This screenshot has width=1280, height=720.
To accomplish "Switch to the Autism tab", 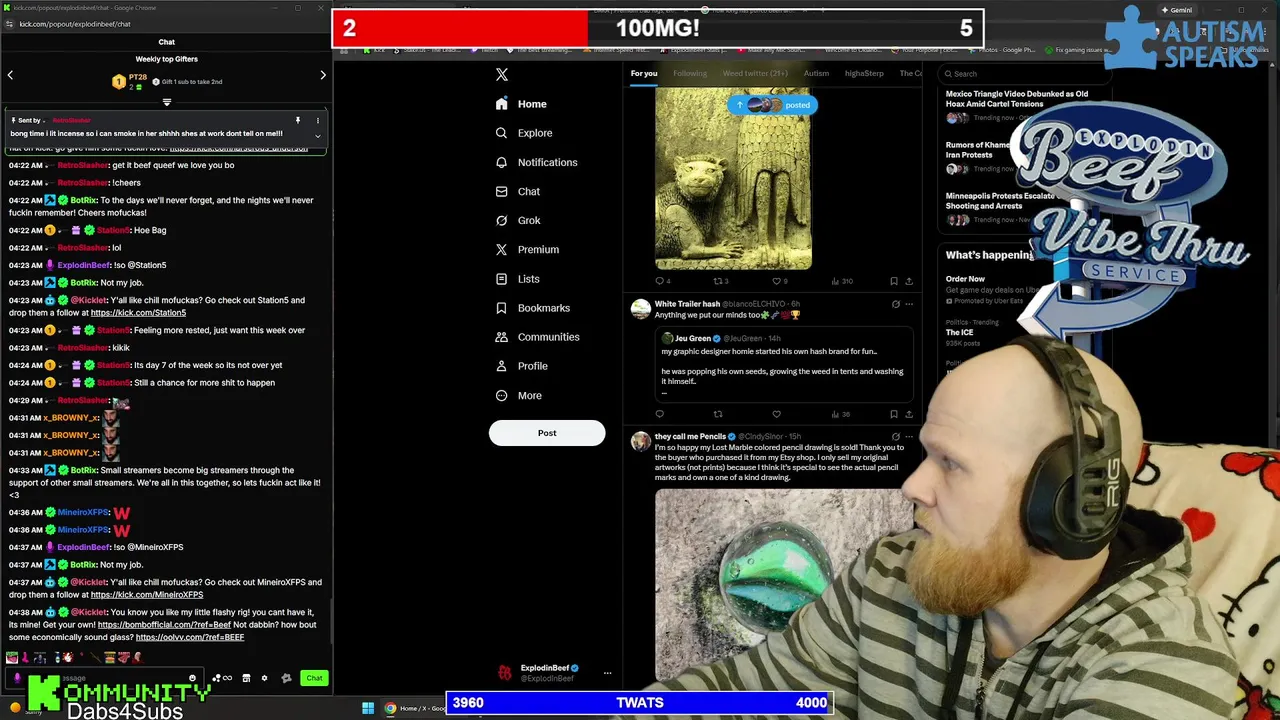I will click(817, 73).
